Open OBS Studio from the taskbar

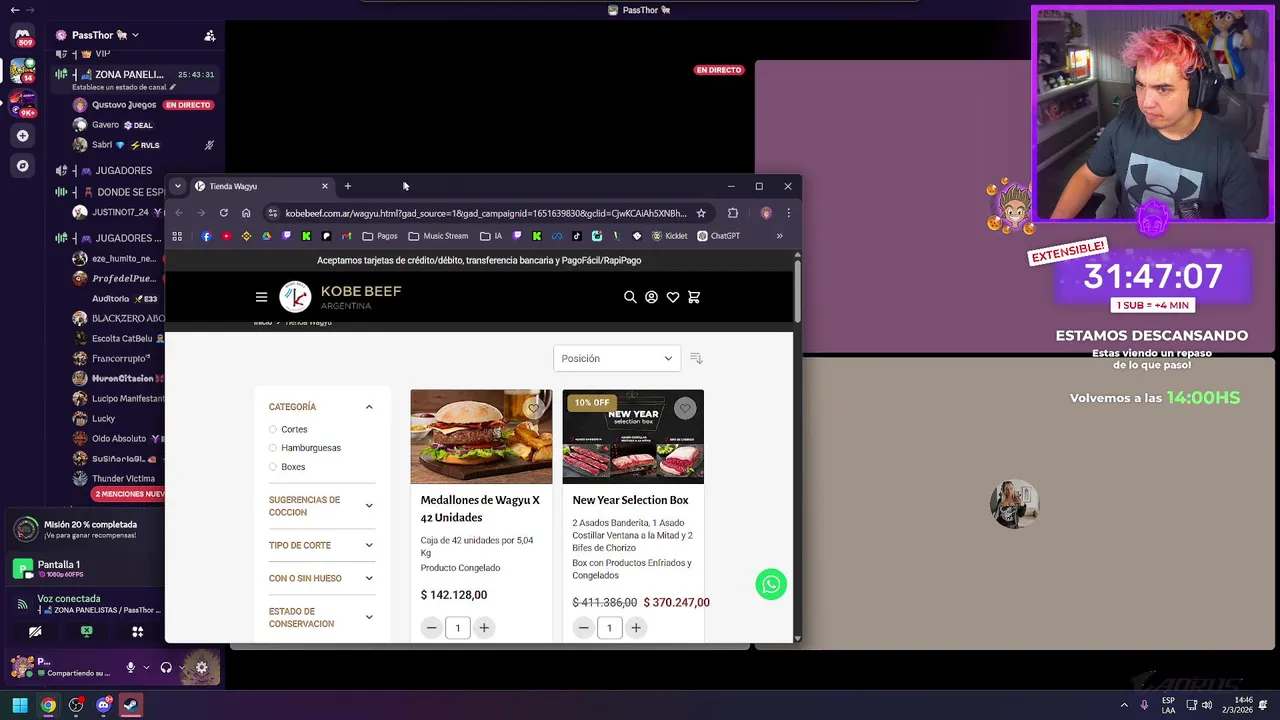(x=76, y=705)
